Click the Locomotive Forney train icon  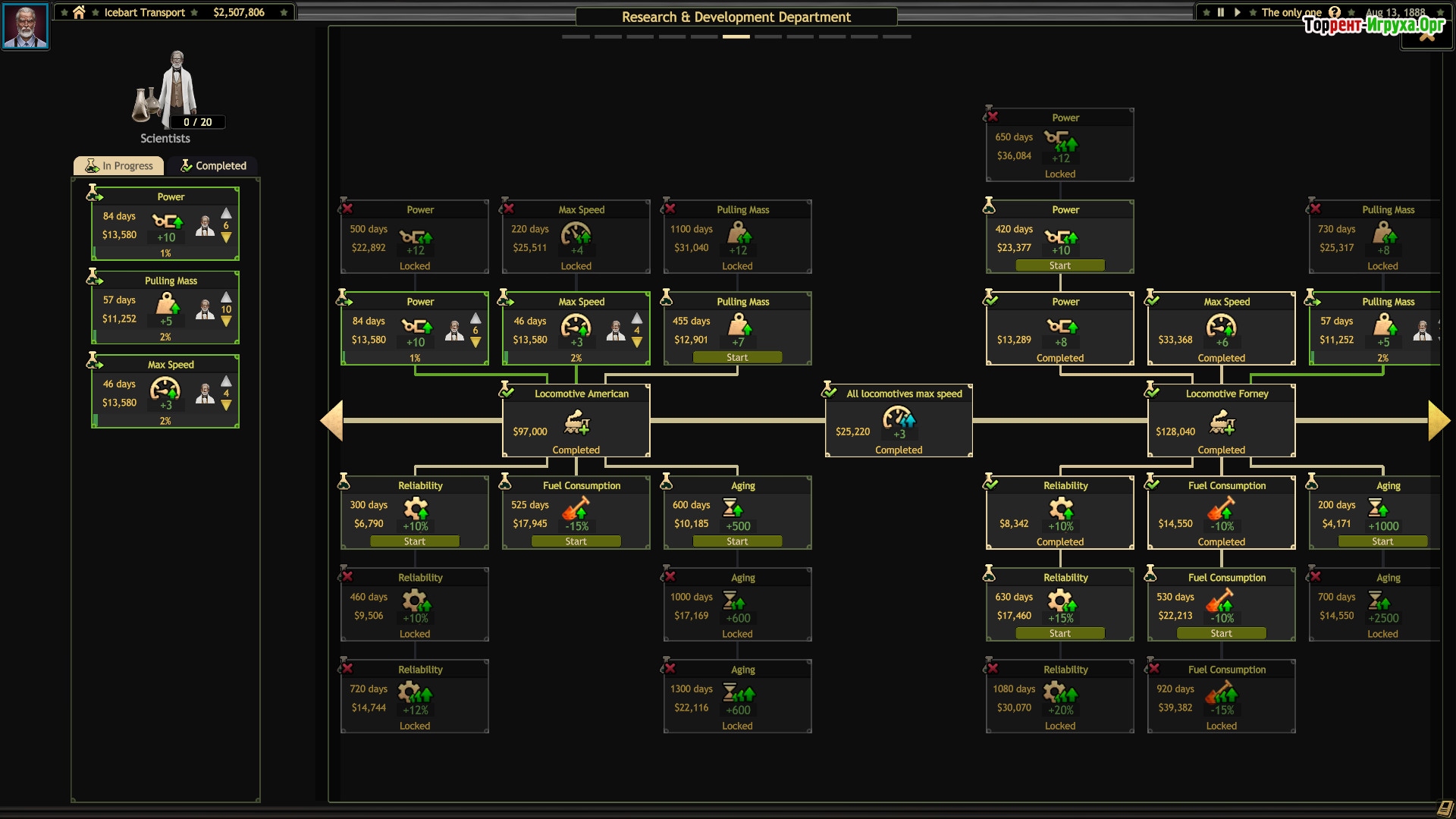tap(1222, 422)
